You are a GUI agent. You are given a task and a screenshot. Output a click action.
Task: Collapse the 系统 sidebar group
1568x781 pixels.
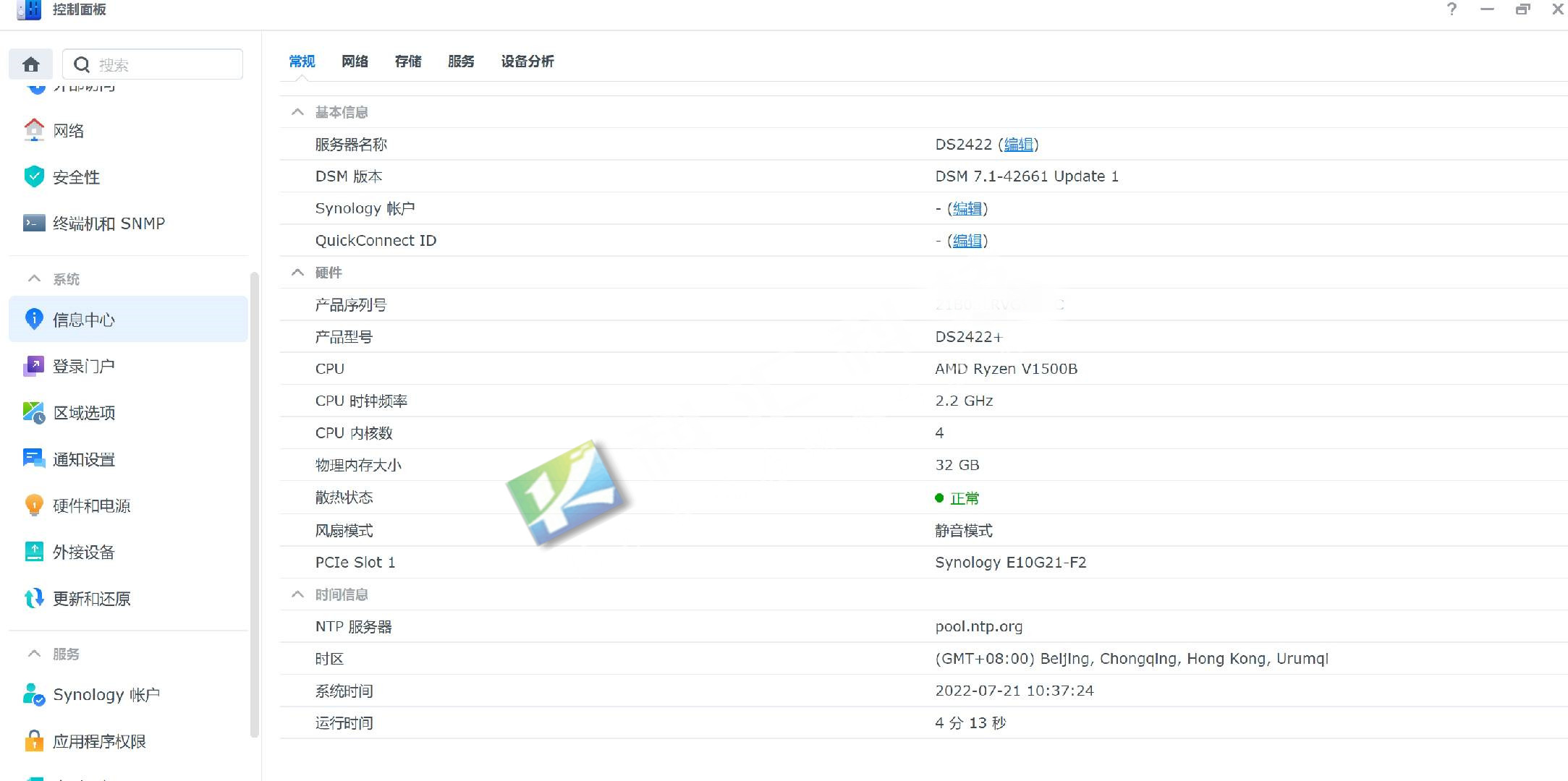click(x=34, y=278)
